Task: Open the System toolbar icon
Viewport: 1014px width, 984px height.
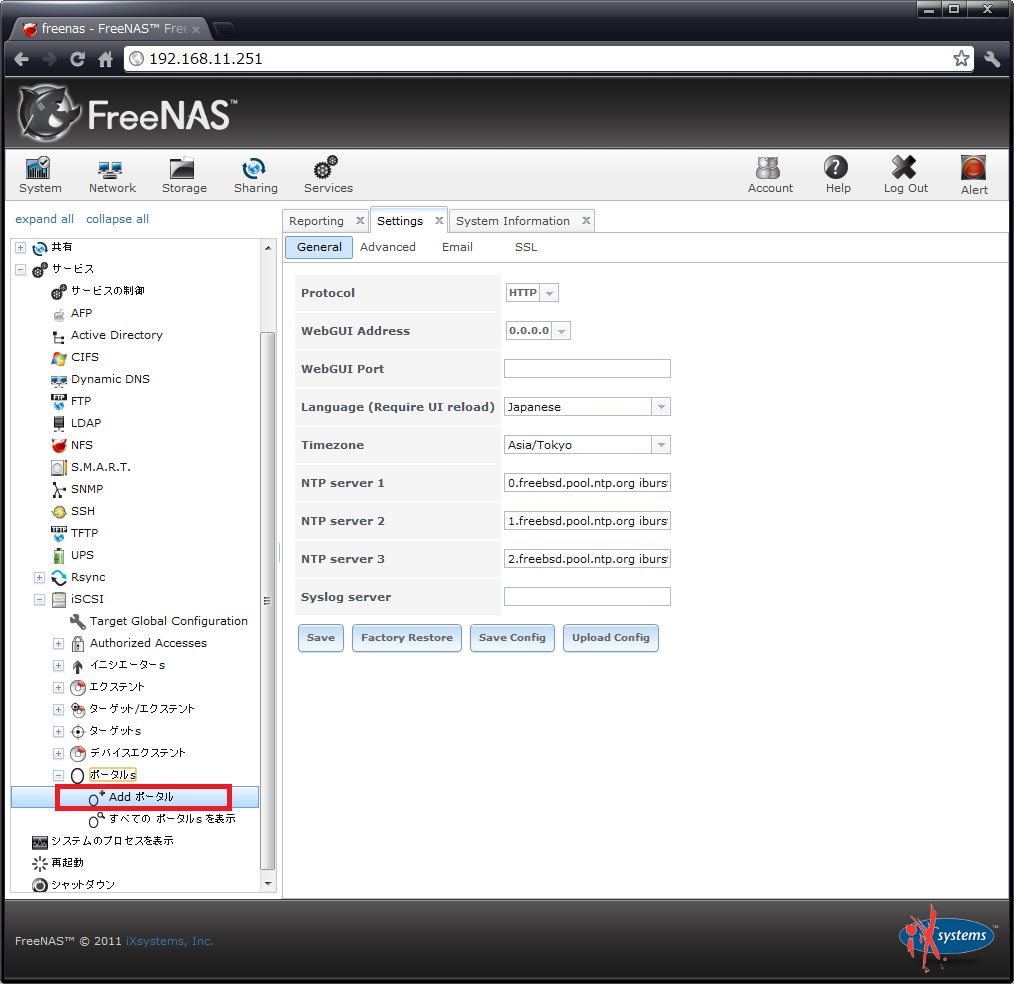Action: point(39,175)
